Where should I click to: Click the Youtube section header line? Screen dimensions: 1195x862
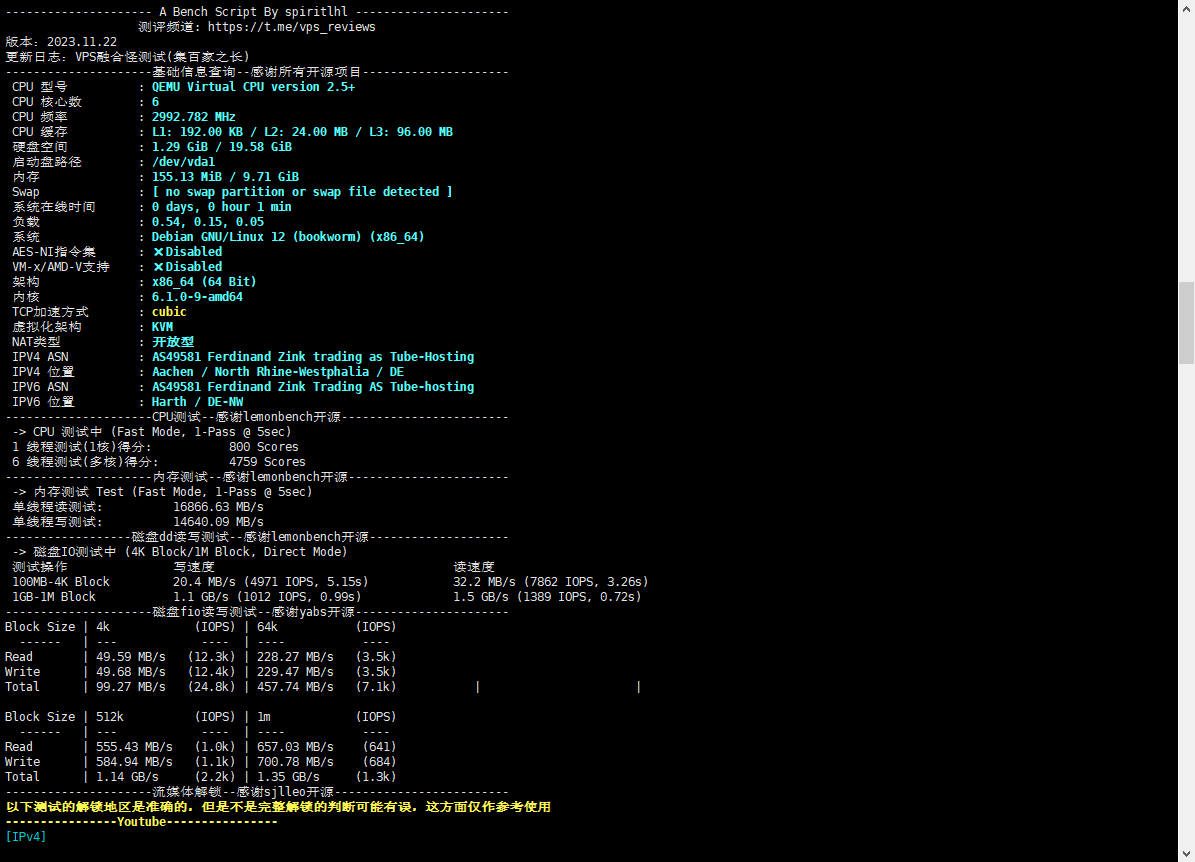click(x=141, y=822)
